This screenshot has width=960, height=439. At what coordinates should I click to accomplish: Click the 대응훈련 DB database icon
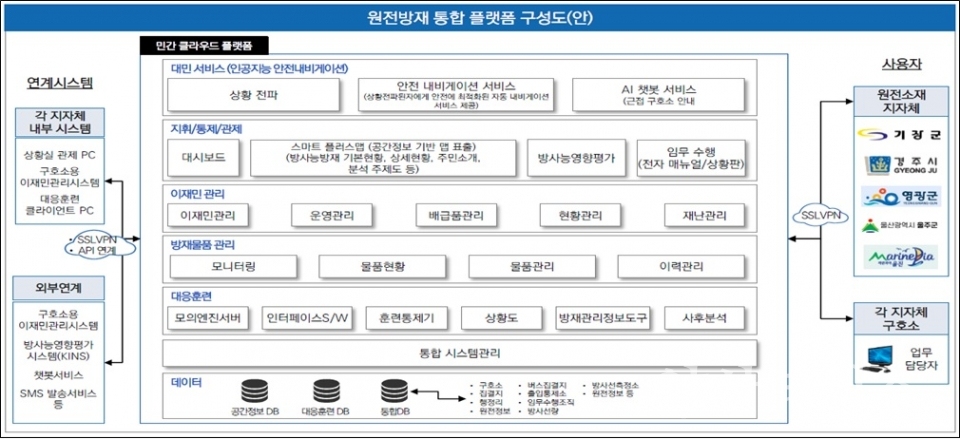326,392
